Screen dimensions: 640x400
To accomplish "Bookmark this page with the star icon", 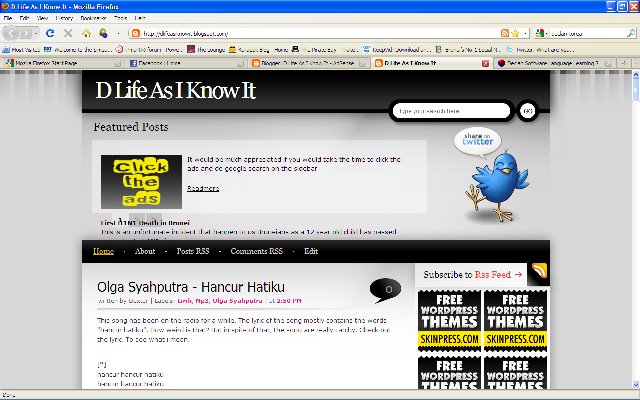I will pos(515,33).
